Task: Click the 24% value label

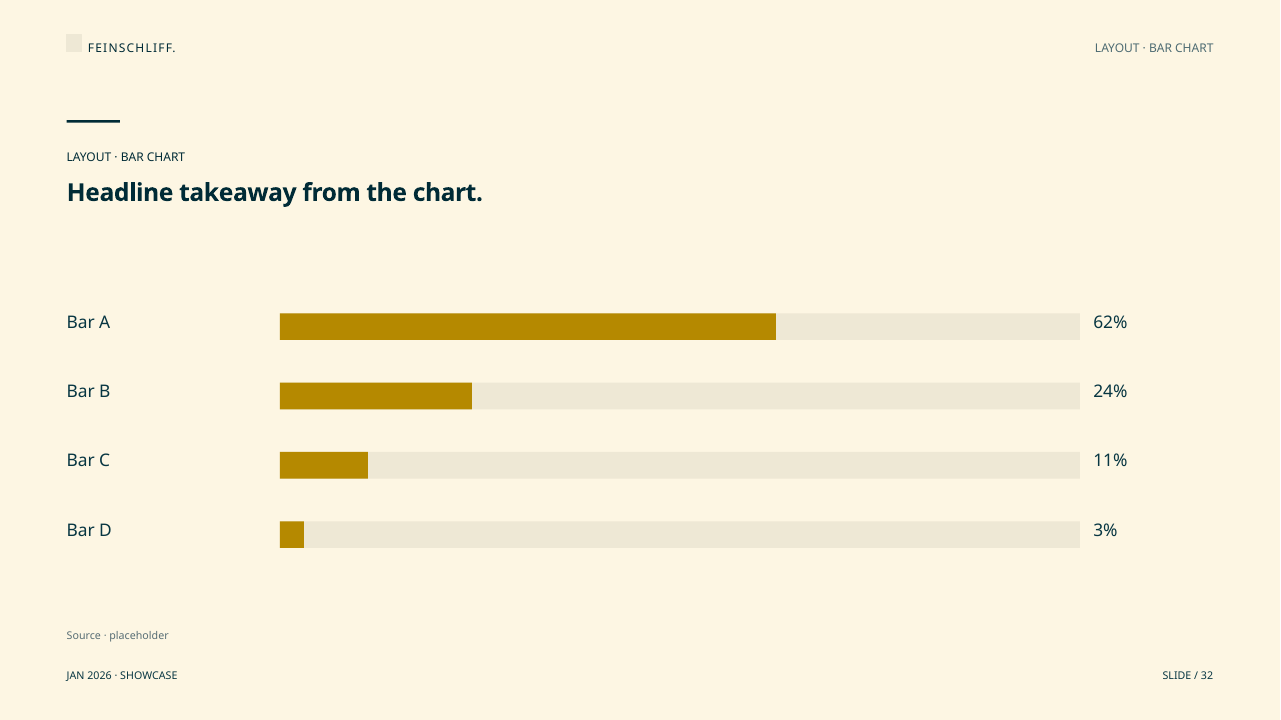Action: click(1110, 391)
